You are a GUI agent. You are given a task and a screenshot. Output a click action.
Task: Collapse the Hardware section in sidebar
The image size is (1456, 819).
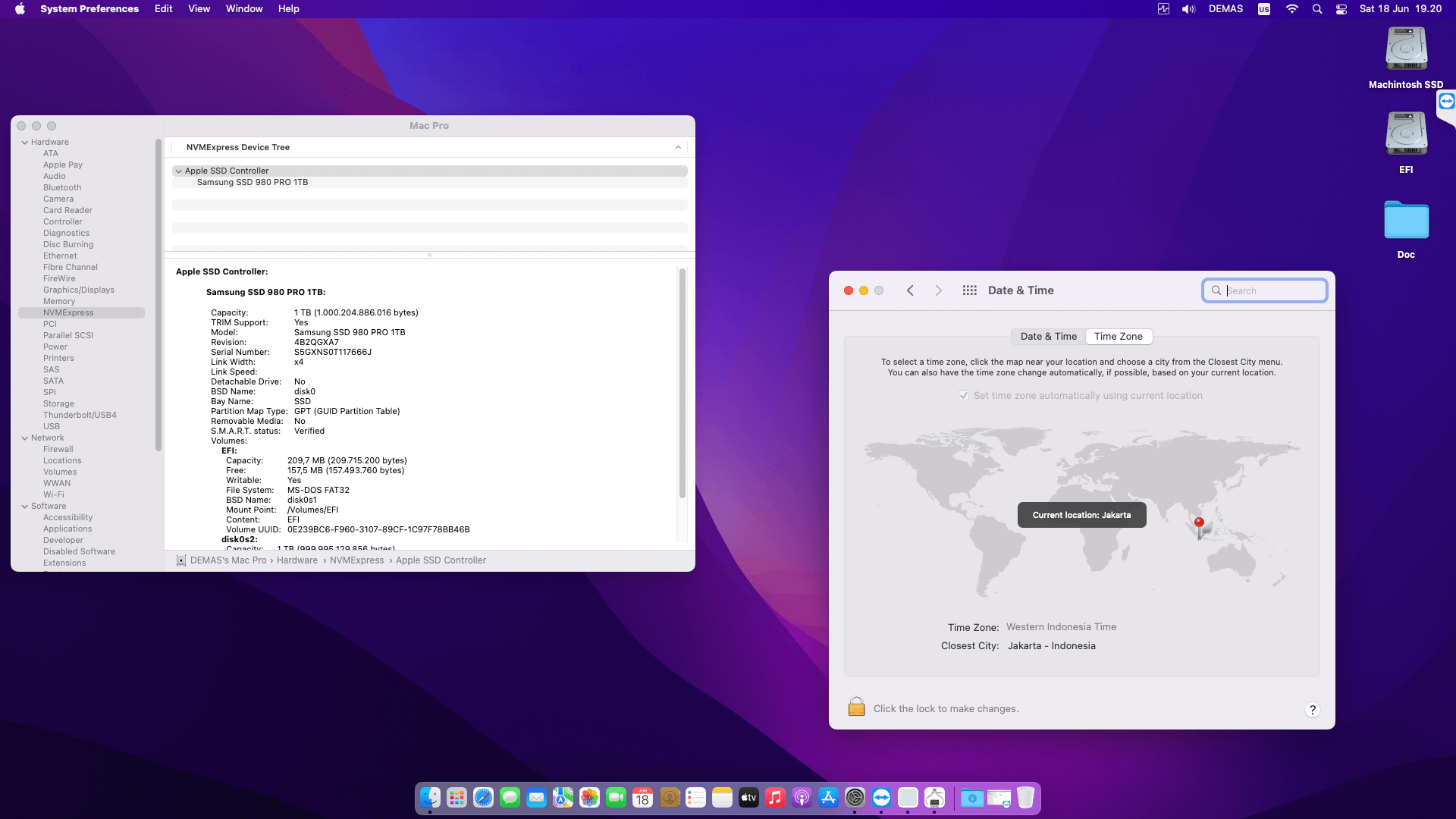tap(25, 143)
